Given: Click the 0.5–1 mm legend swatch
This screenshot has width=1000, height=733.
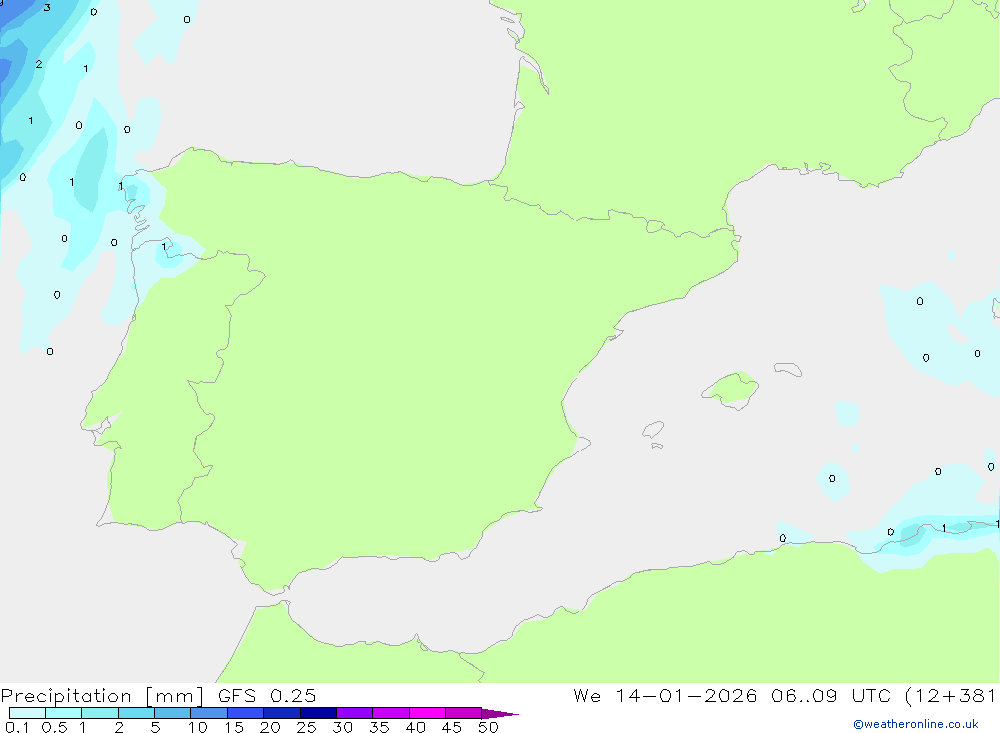Looking at the screenshot, I should 64,713.
